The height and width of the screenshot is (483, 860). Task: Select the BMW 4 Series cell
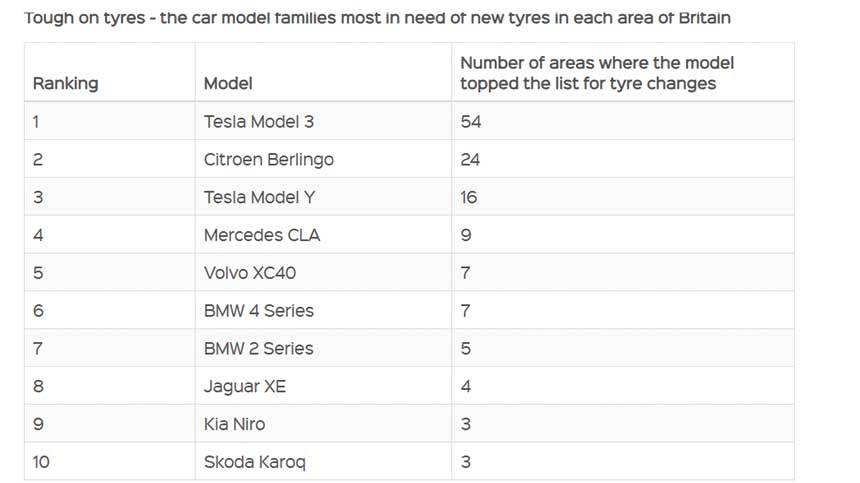259,311
